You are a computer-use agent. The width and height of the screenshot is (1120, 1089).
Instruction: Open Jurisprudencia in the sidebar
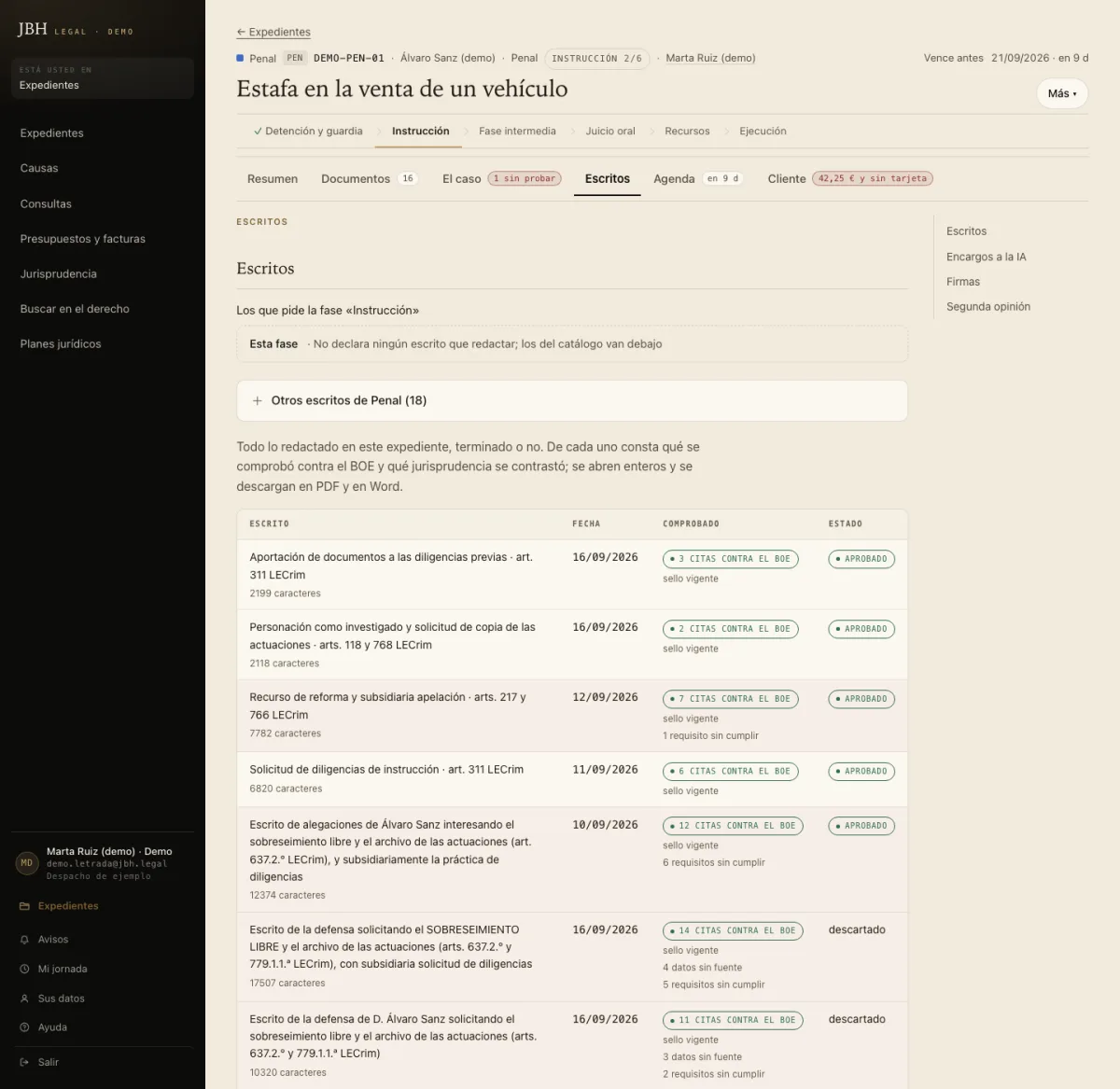coord(59,273)
